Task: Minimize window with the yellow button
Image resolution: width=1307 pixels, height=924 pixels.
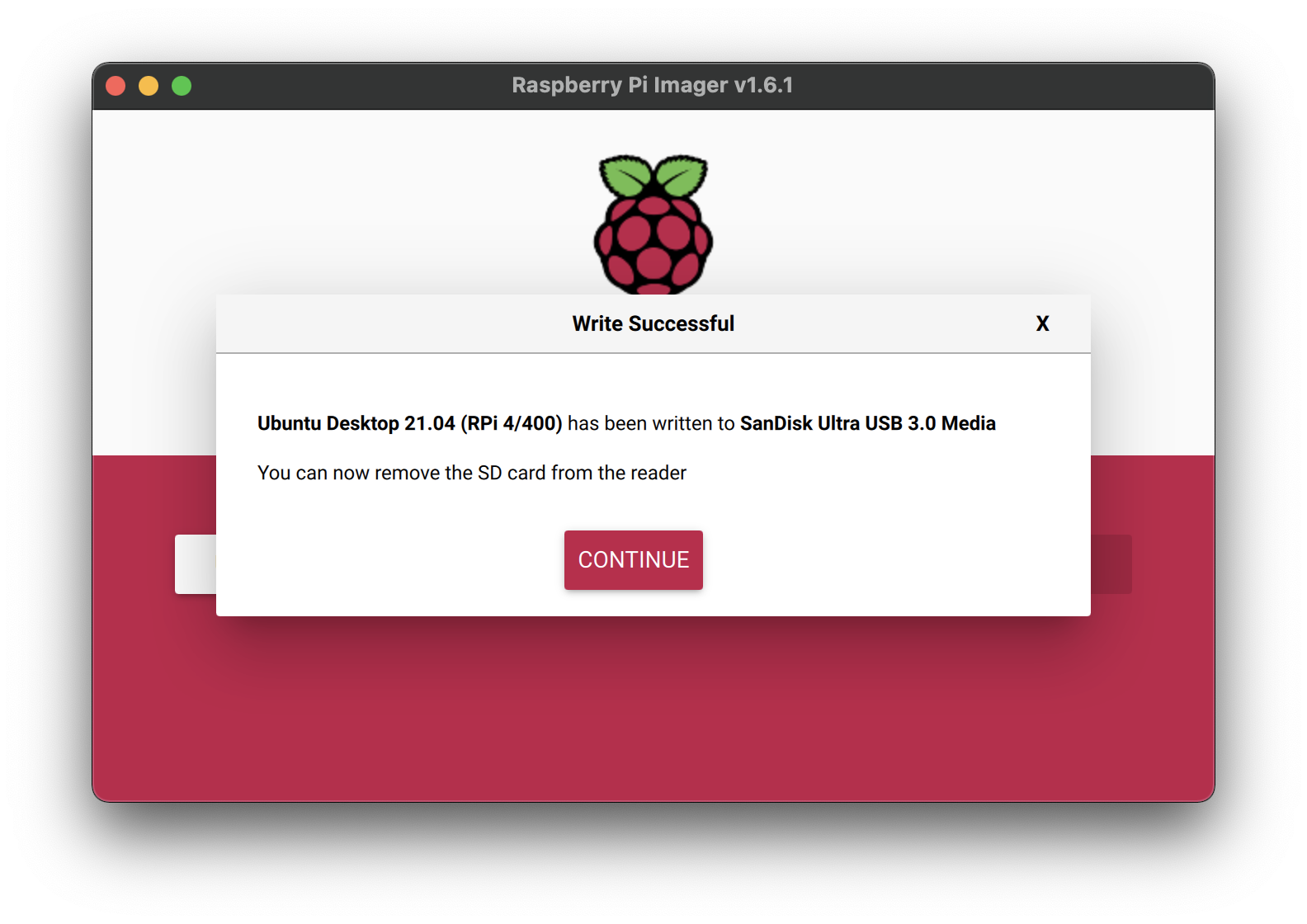Action: [149, 86]
